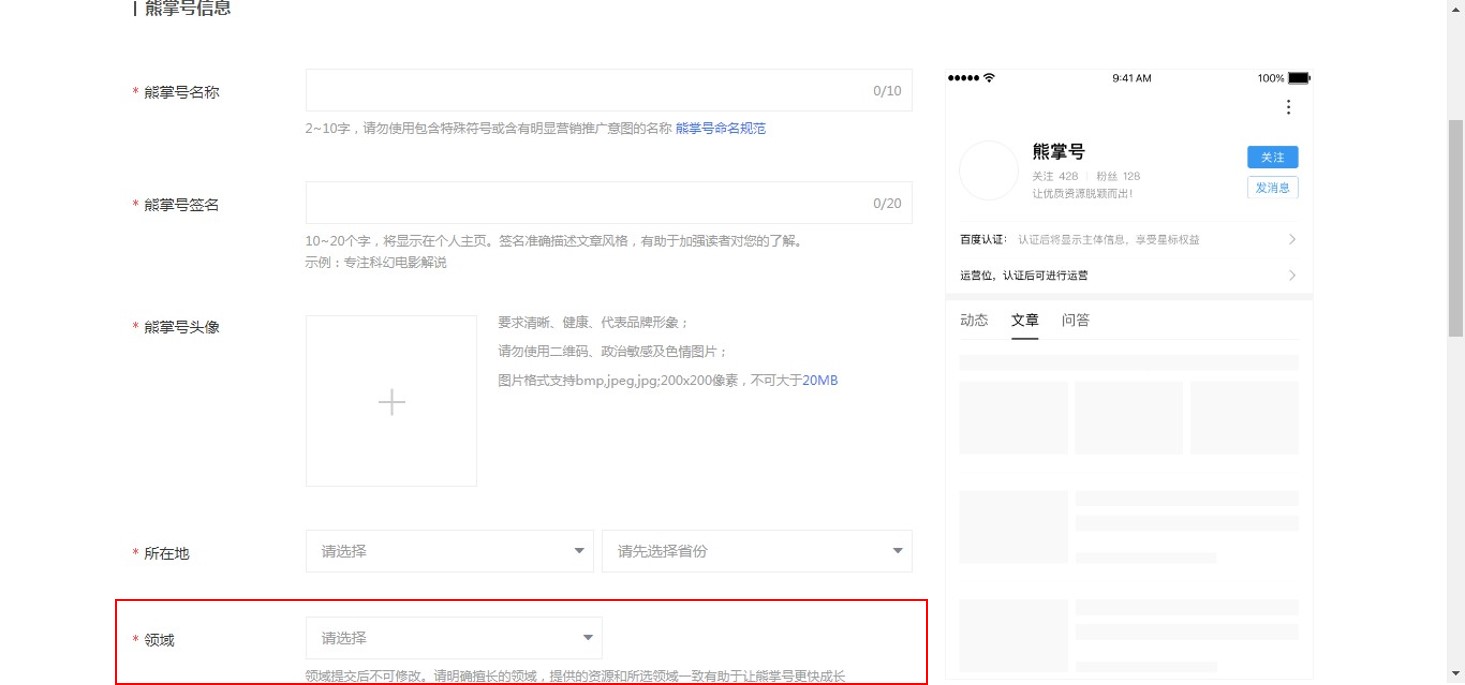Switch to the 动态 tab
Image resolution: width=1465 pixels, height=685 pixels.
(x=974, y=320)
